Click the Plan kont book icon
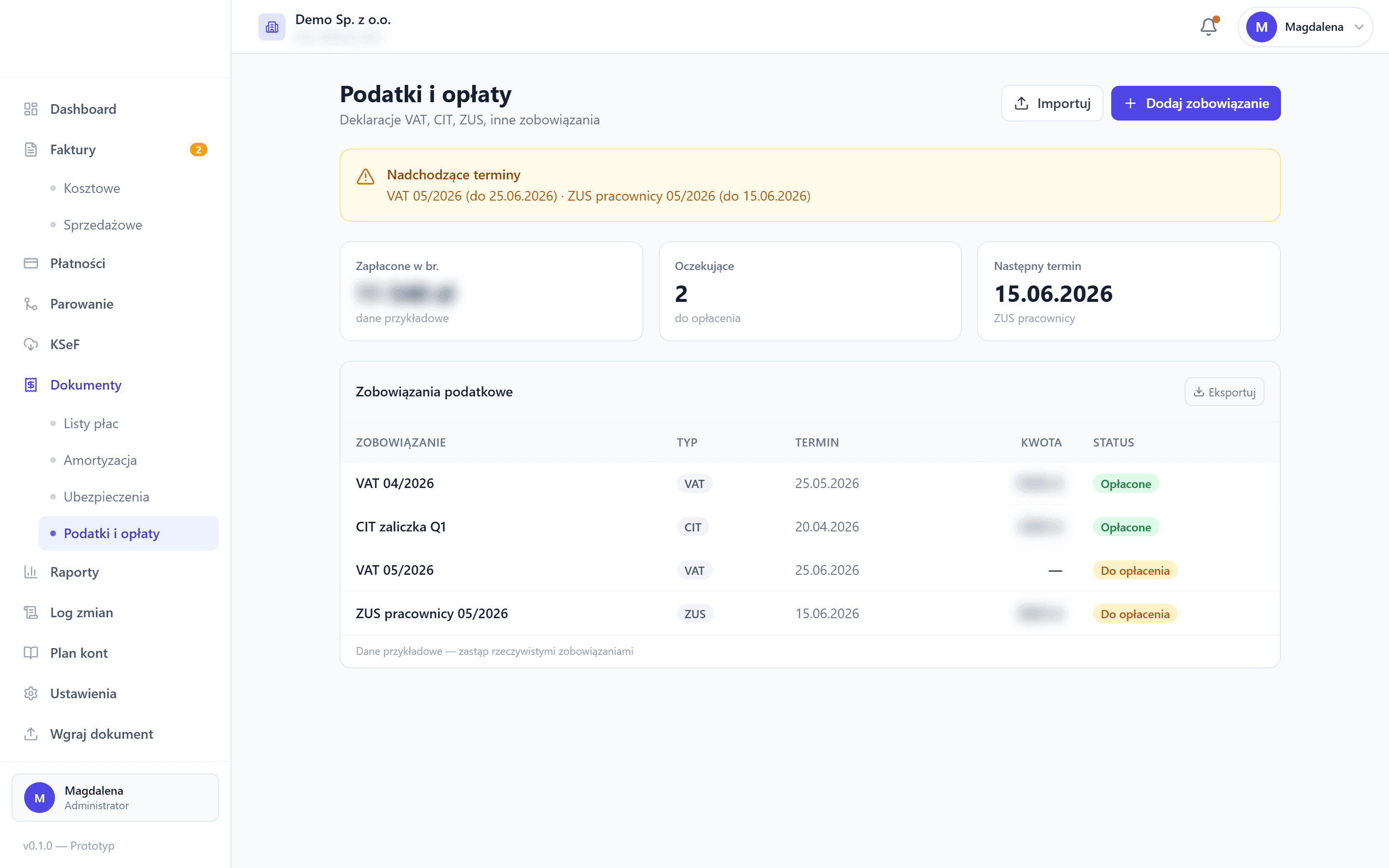The image size is (1389, 868). point(31,653)
